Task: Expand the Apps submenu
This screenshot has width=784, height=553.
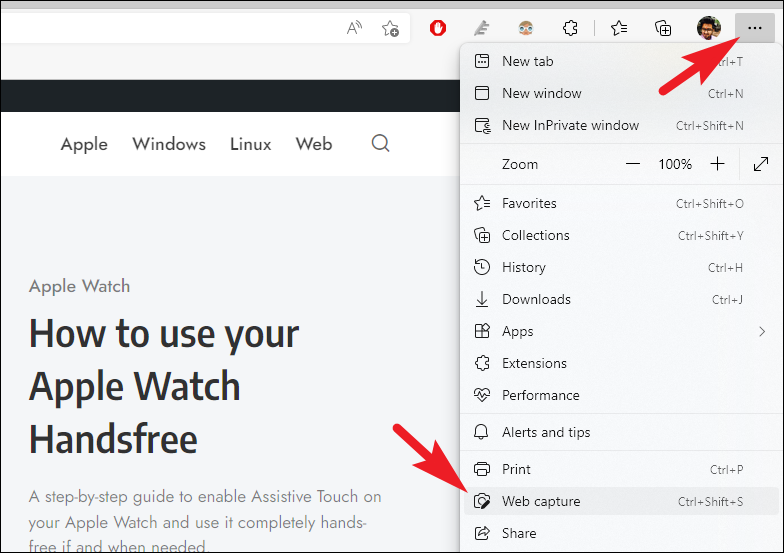Action: (621, 332)
